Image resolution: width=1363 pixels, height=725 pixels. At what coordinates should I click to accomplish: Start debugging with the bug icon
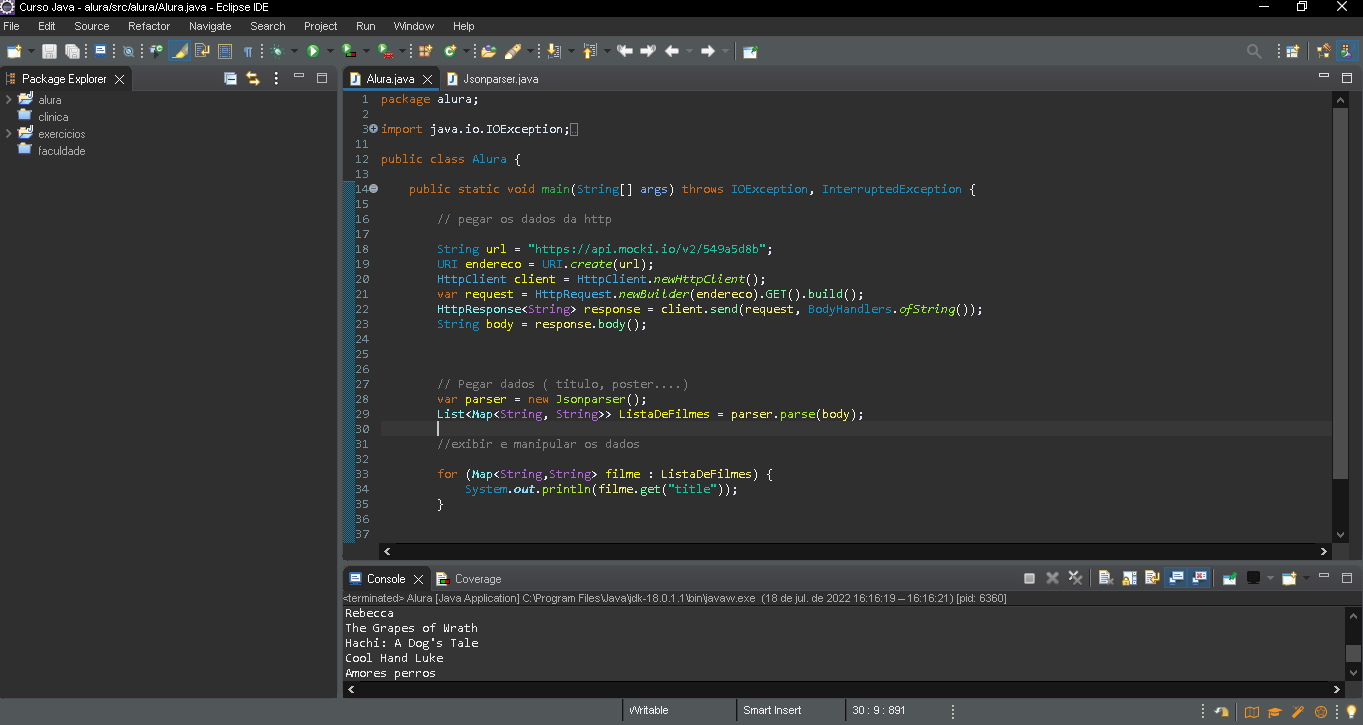277,51
